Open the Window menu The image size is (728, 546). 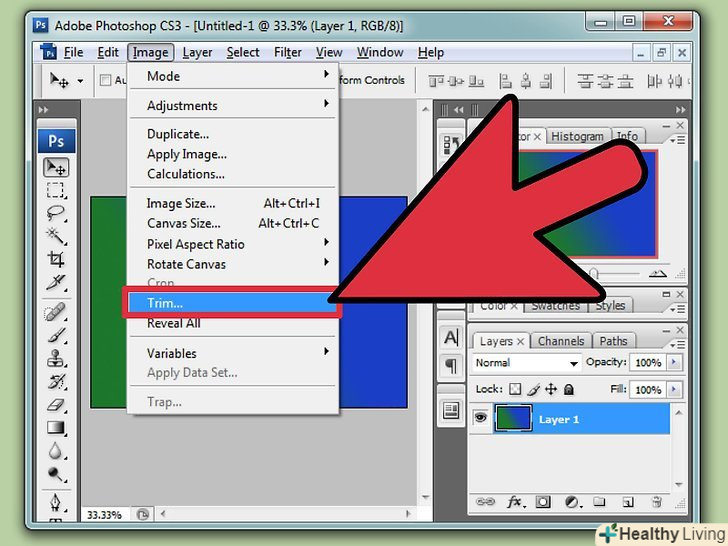380,52
